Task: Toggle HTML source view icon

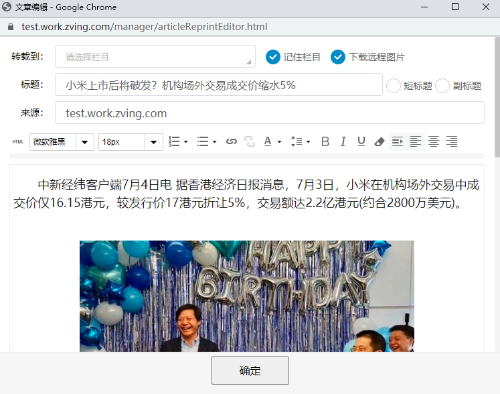Action: point(18,142)
